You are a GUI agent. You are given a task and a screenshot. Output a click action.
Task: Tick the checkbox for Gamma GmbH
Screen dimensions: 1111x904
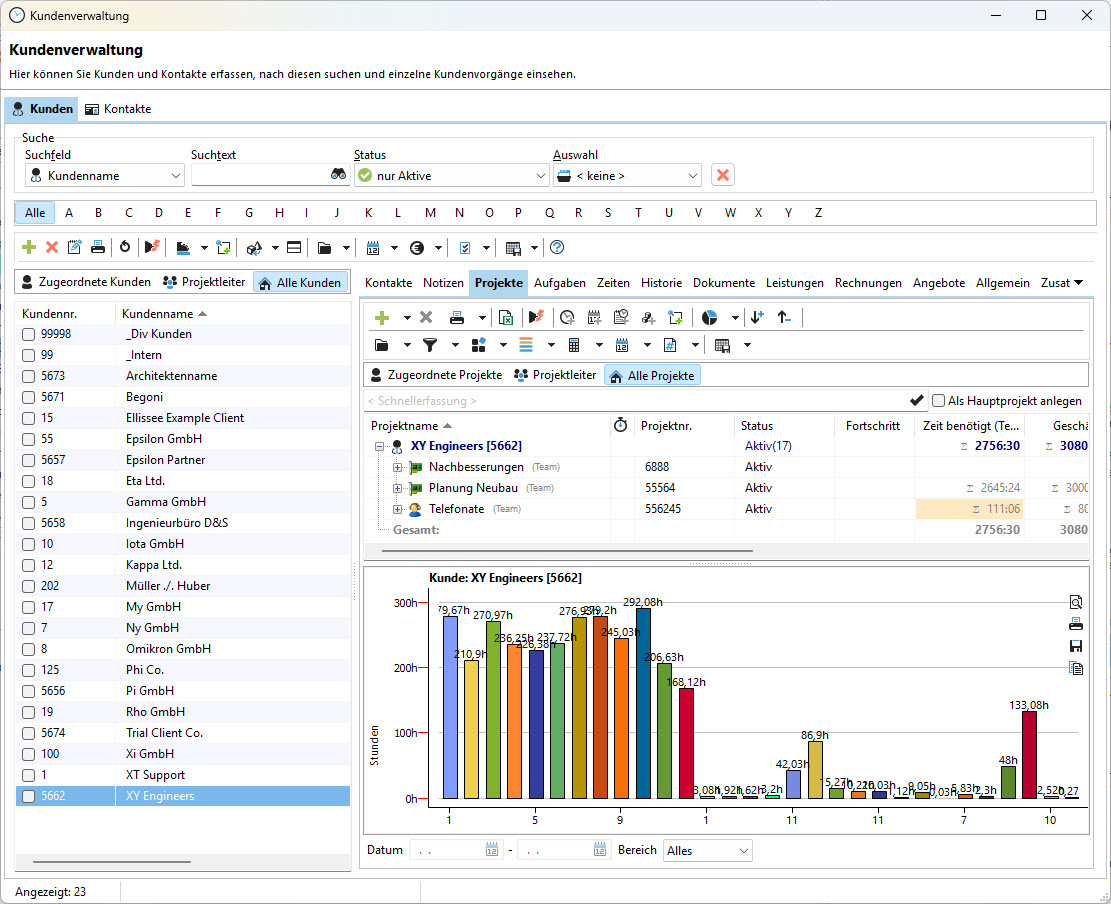29,502
